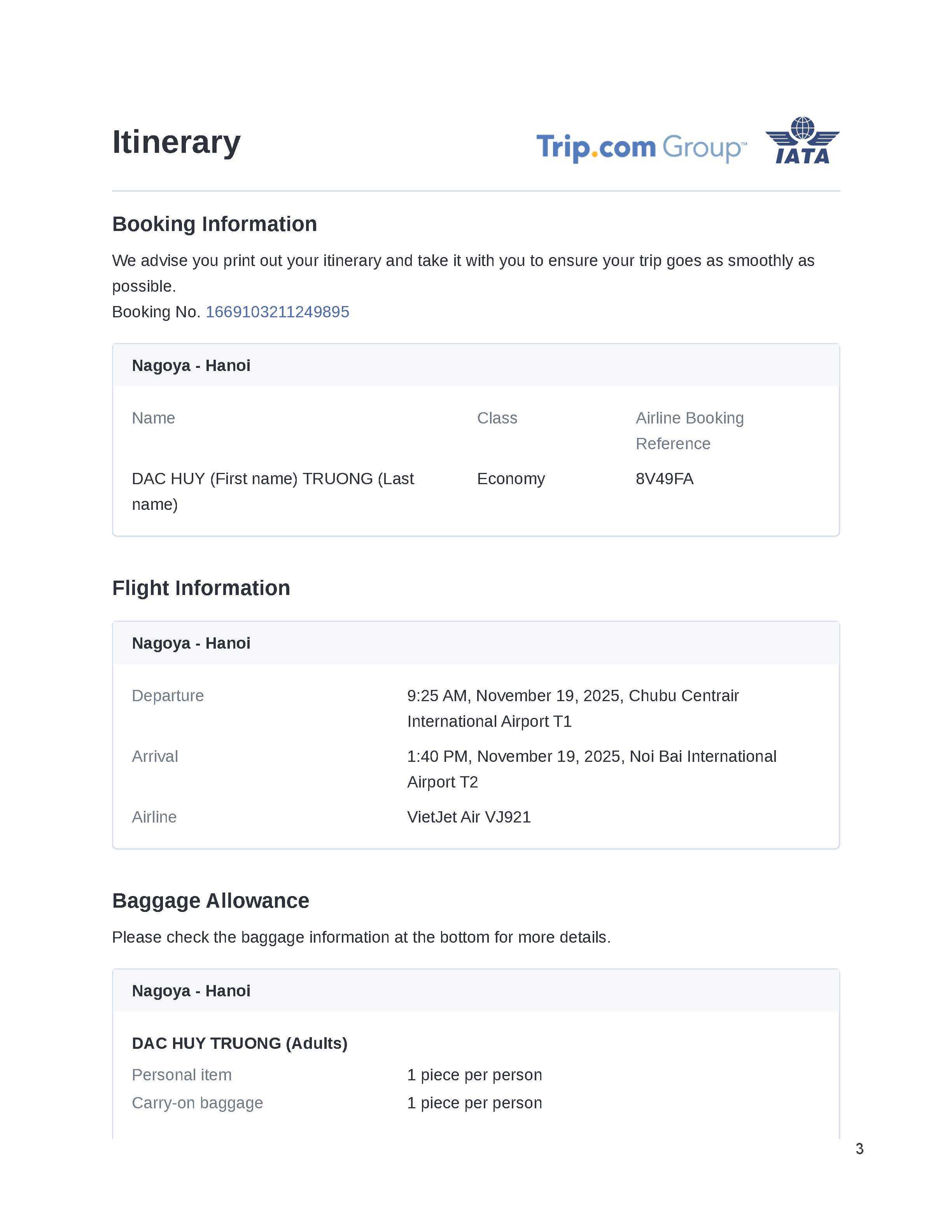Click page number 3 in the footer

pyautogui.click(x=859, y=1148)
